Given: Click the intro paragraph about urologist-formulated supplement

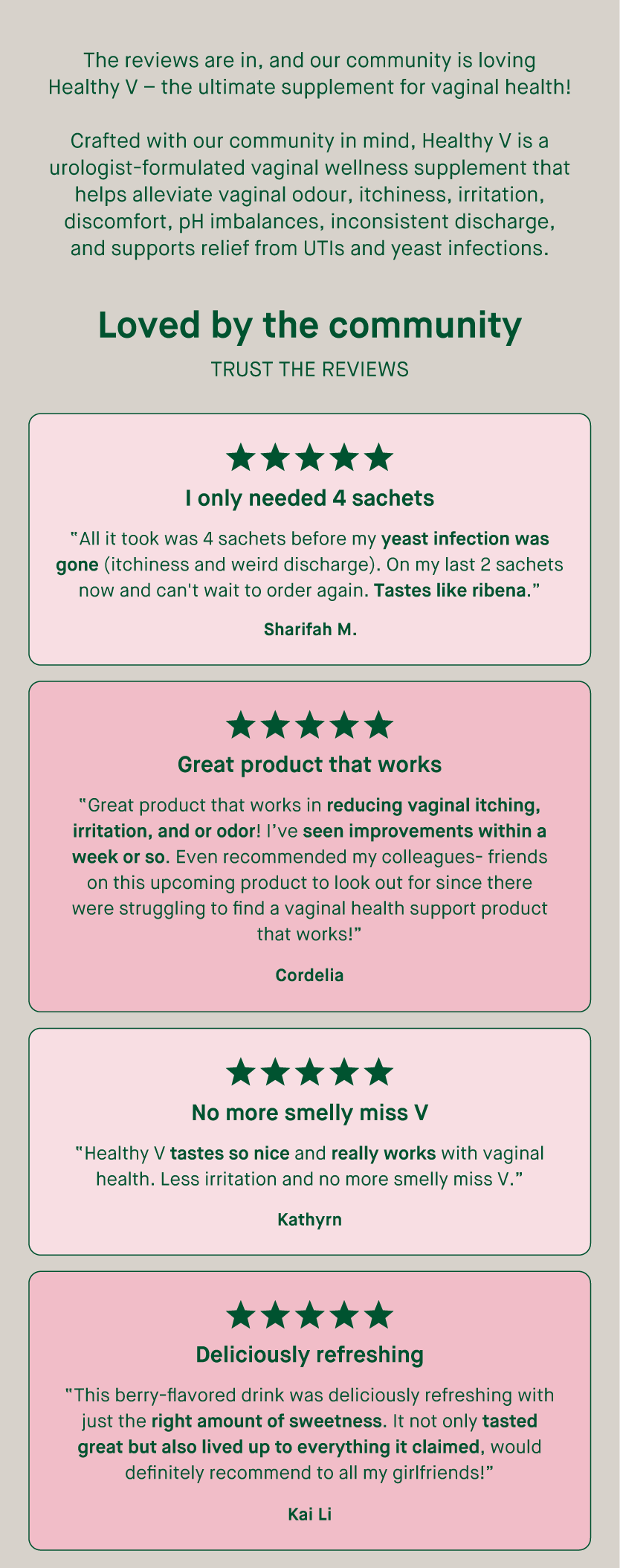Looking at the screenshot, I should (x=310, y=194).
